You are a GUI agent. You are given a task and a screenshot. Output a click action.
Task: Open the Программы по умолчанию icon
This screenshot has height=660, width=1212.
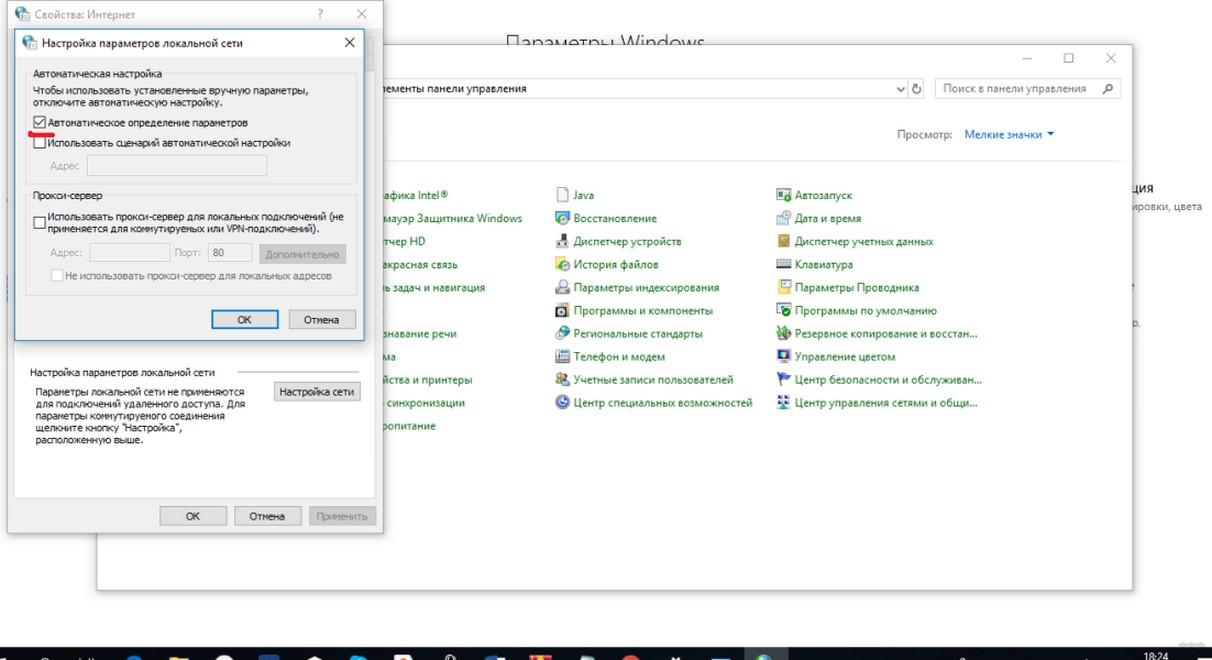pos(784,310)
